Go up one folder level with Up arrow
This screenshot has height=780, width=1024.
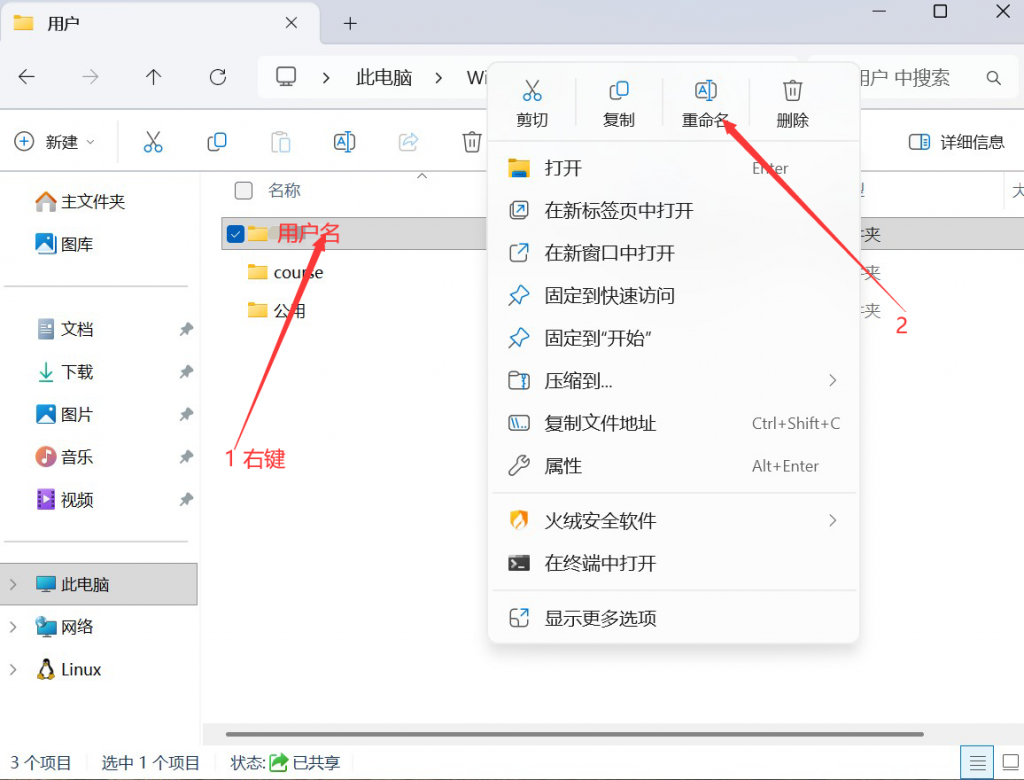[x=153, y=77]
